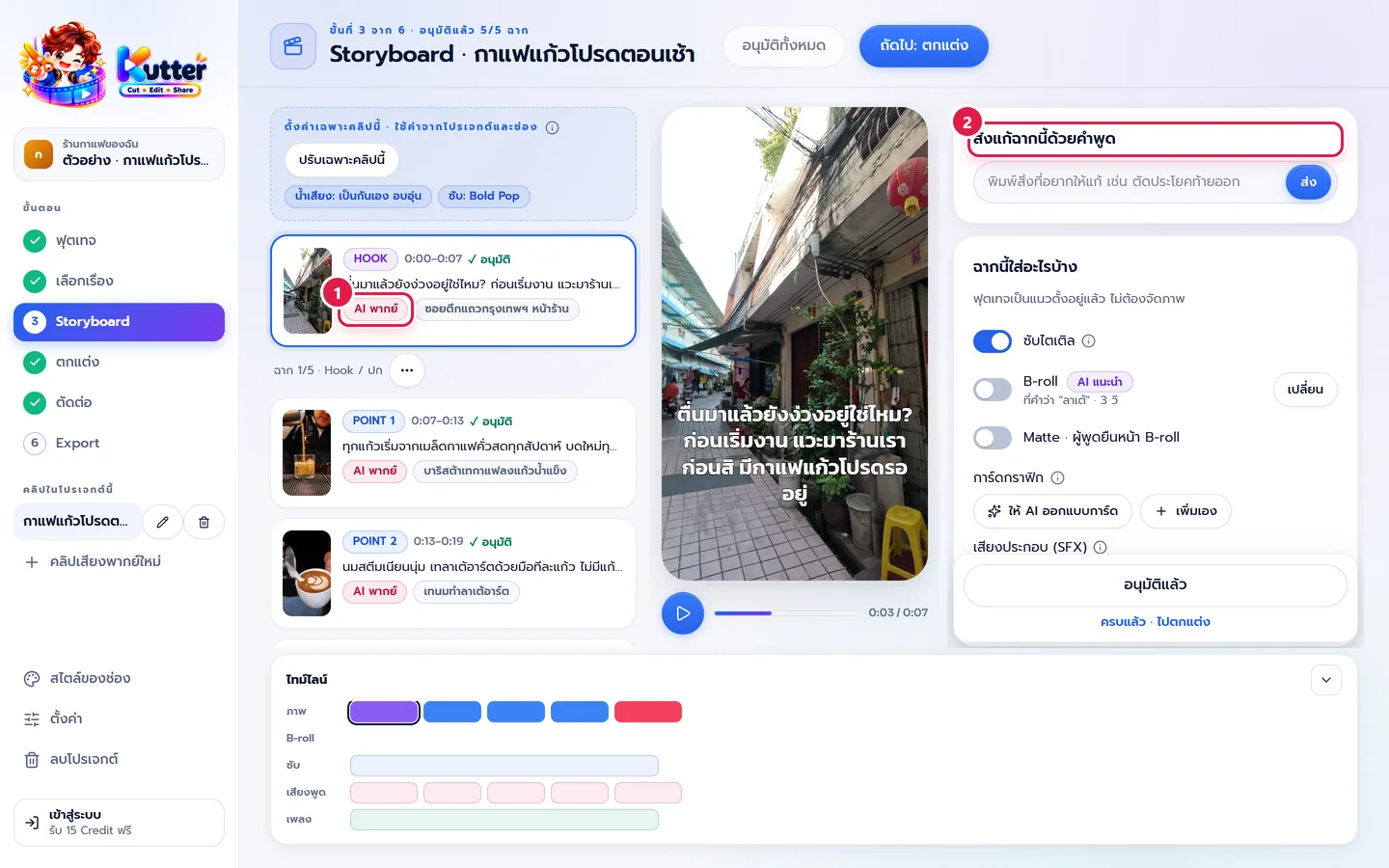Image resolution: width=1389 pixels, height=868 pixels.
Task: Go to the ฟุตเทจ step
Action: [x=119, y=240]
